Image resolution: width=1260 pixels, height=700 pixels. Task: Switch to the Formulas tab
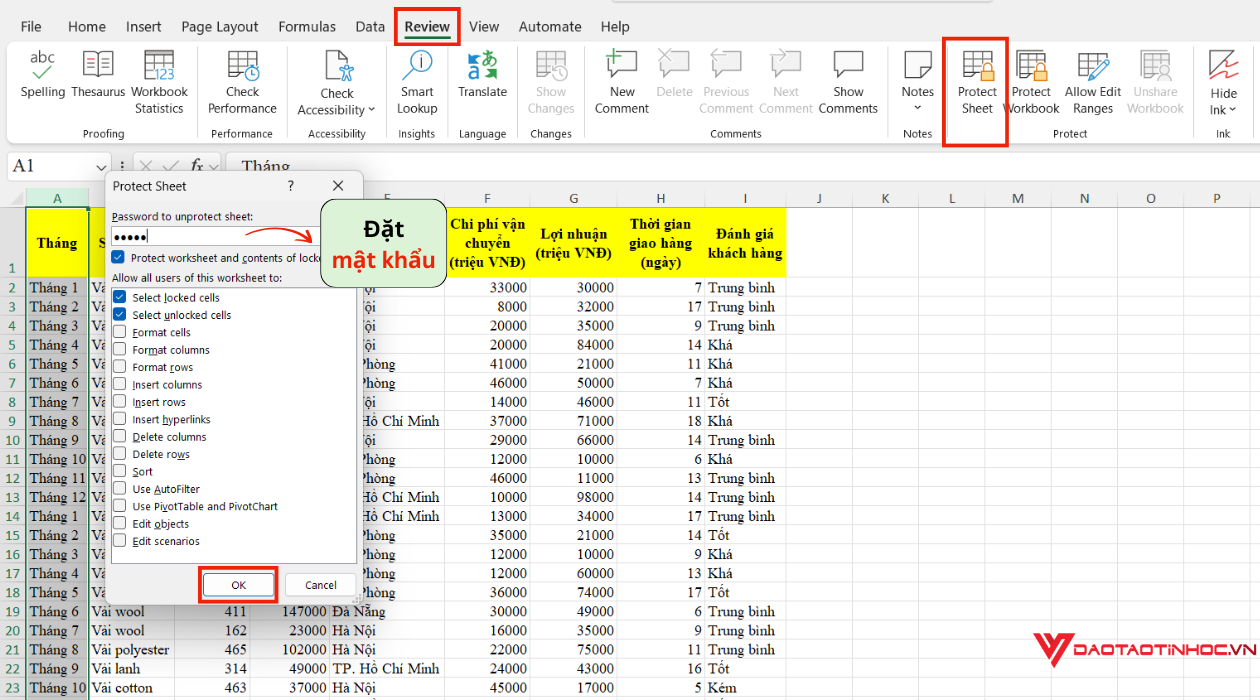[307, 27]
